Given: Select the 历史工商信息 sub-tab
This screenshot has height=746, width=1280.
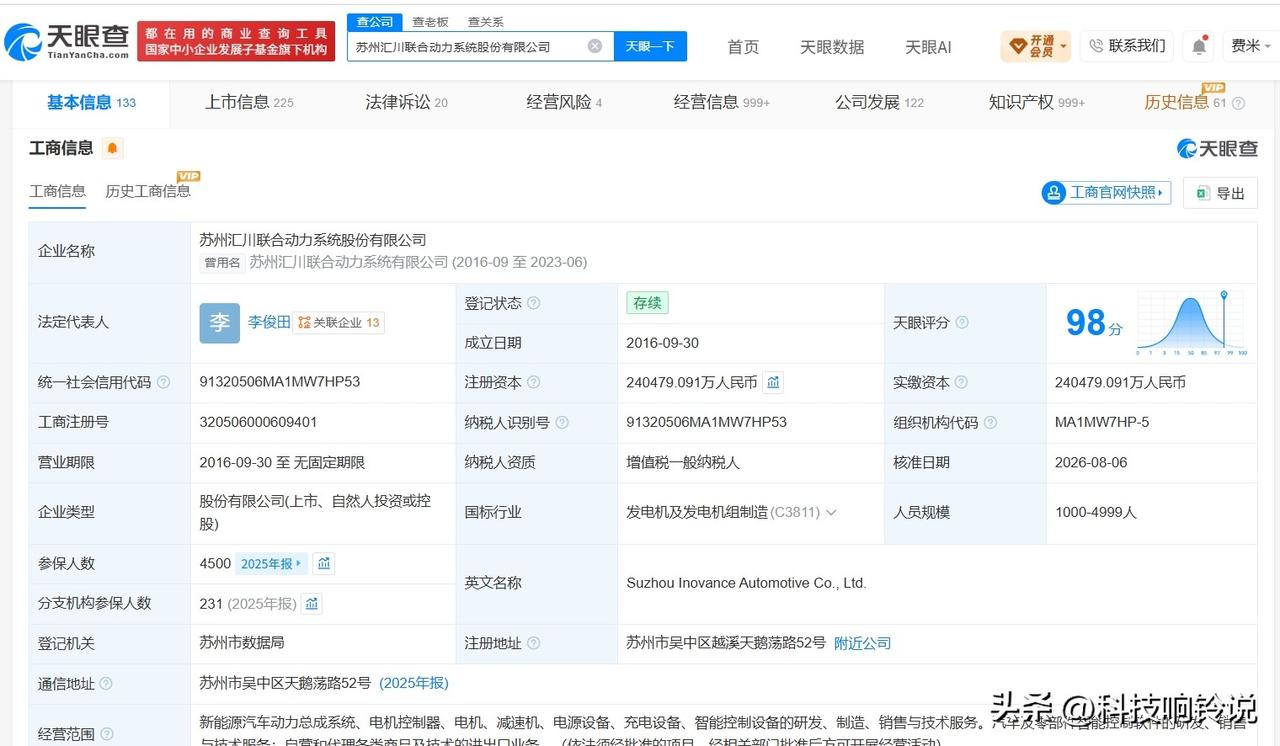Looking at the screenshot, I should (x=148, y=191).
